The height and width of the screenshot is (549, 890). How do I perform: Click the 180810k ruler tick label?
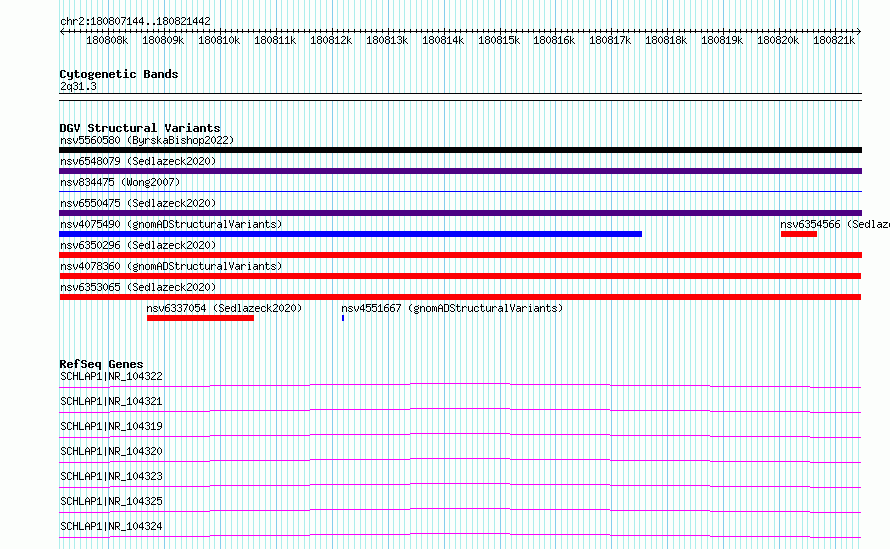point(219,41)
